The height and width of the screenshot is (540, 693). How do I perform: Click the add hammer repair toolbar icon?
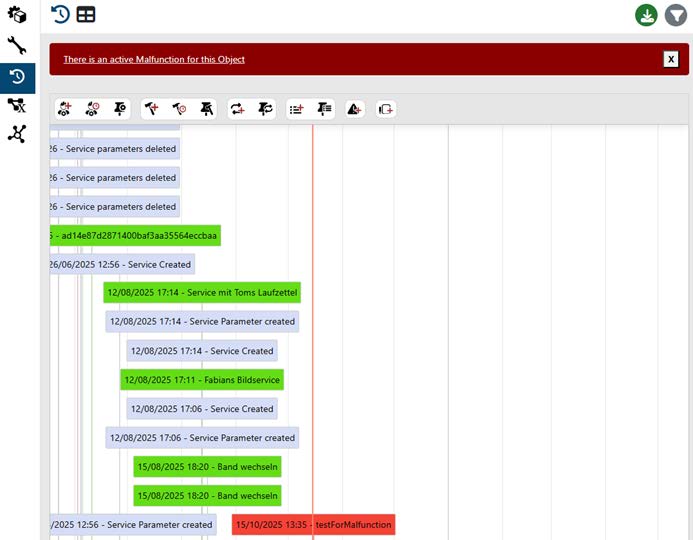152,109
